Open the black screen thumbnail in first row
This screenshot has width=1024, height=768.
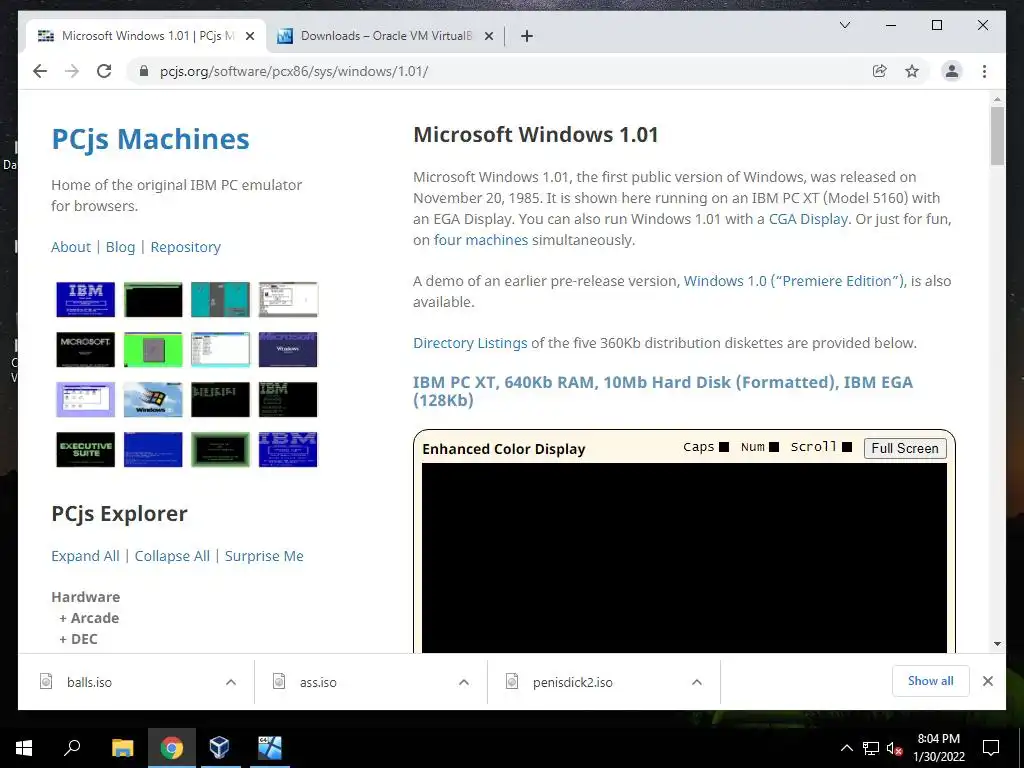coord(153,300)
